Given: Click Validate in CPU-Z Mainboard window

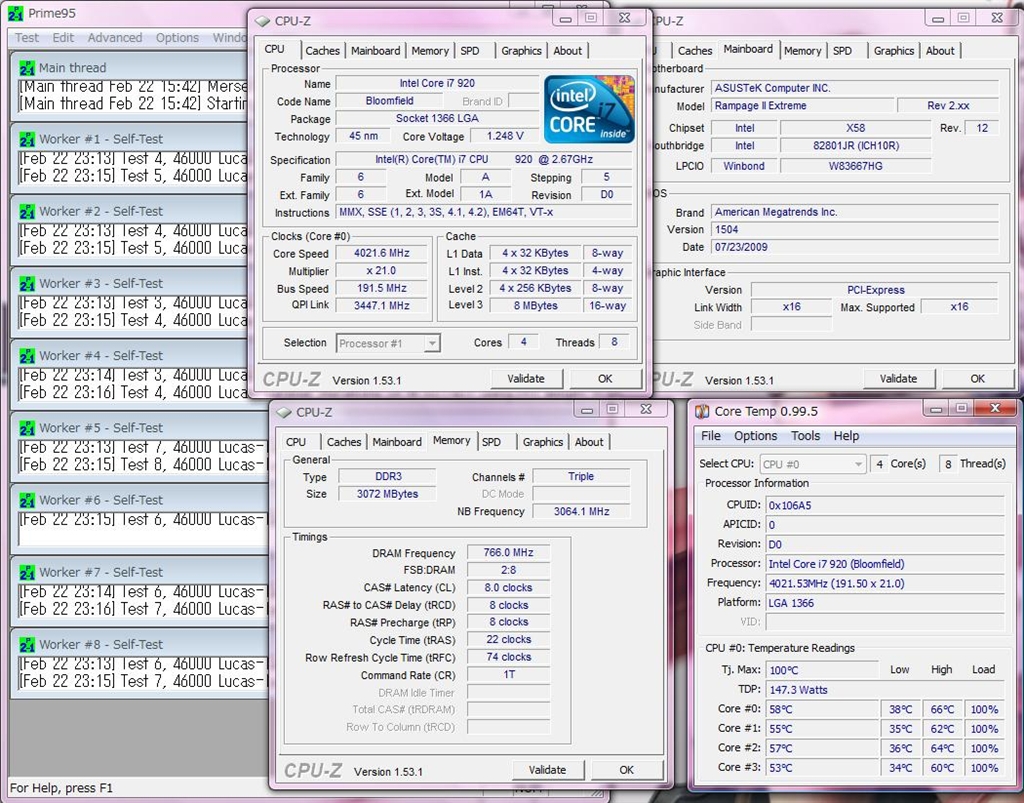Looking at the screenshot, I should tap(899, 379).
